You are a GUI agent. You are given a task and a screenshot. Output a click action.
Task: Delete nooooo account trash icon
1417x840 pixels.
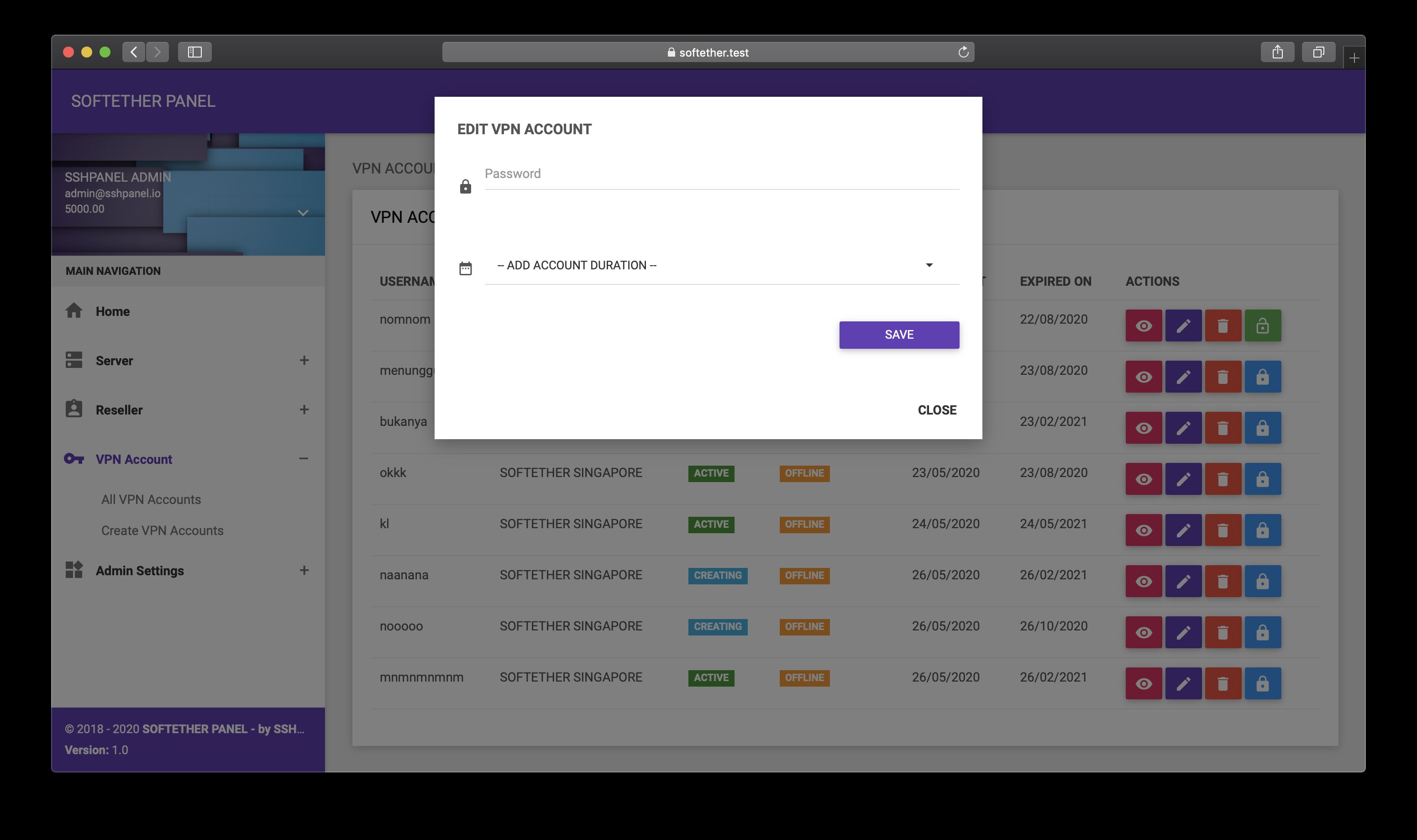(1223, 632)
